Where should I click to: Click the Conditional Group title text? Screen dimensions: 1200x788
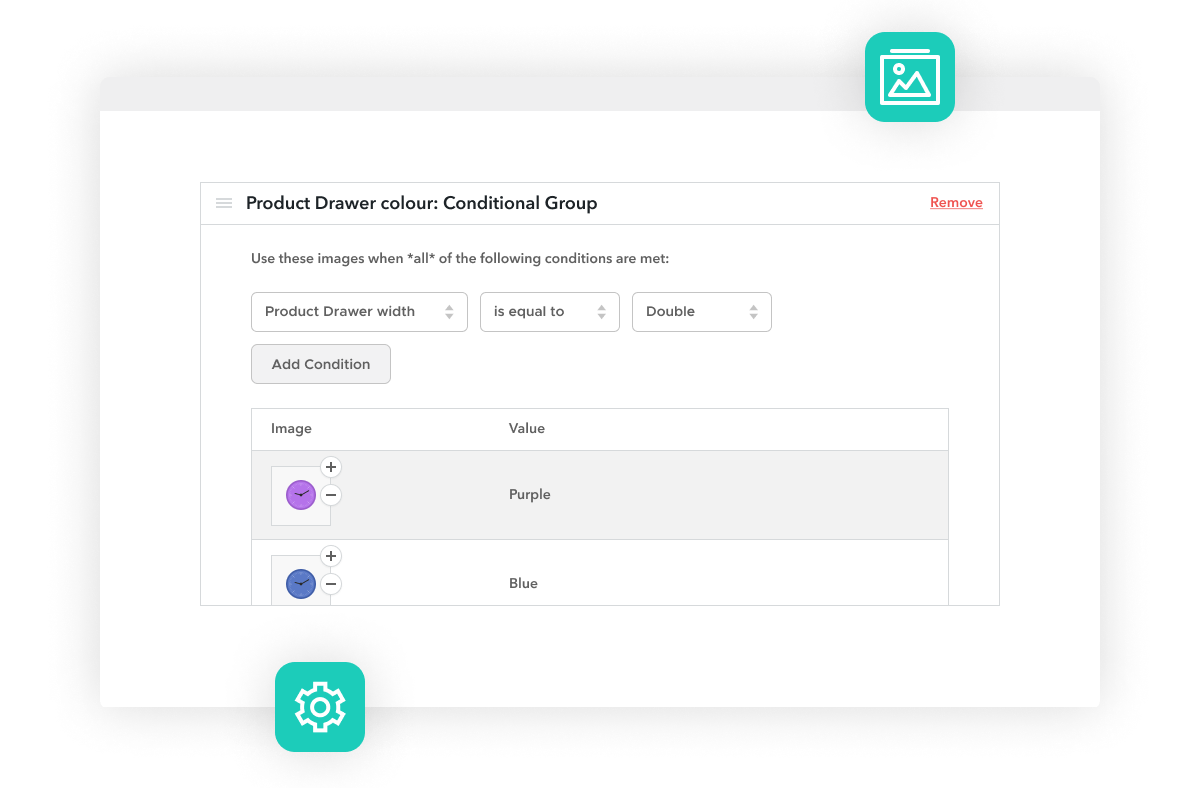pos(422,203)
